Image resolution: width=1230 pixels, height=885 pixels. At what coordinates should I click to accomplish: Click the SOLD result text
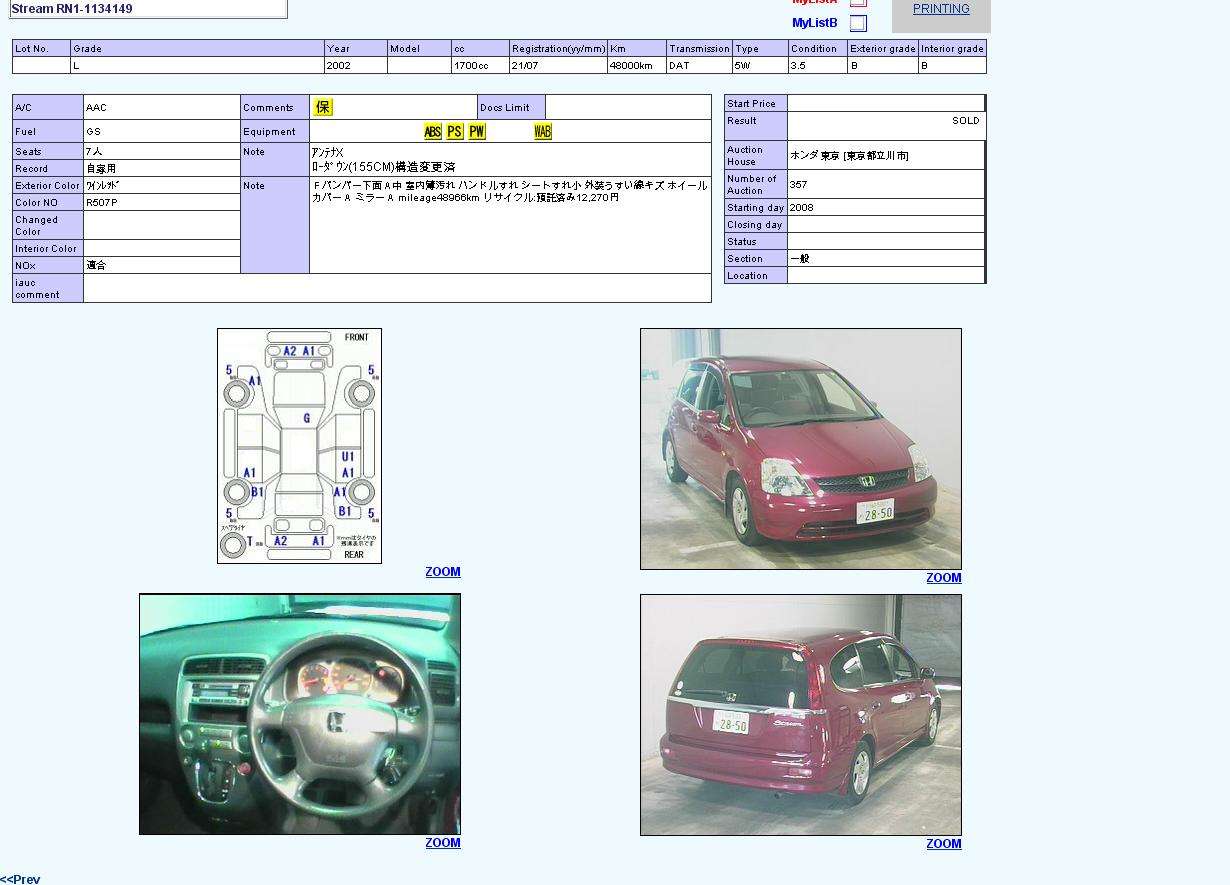(966, 121)
